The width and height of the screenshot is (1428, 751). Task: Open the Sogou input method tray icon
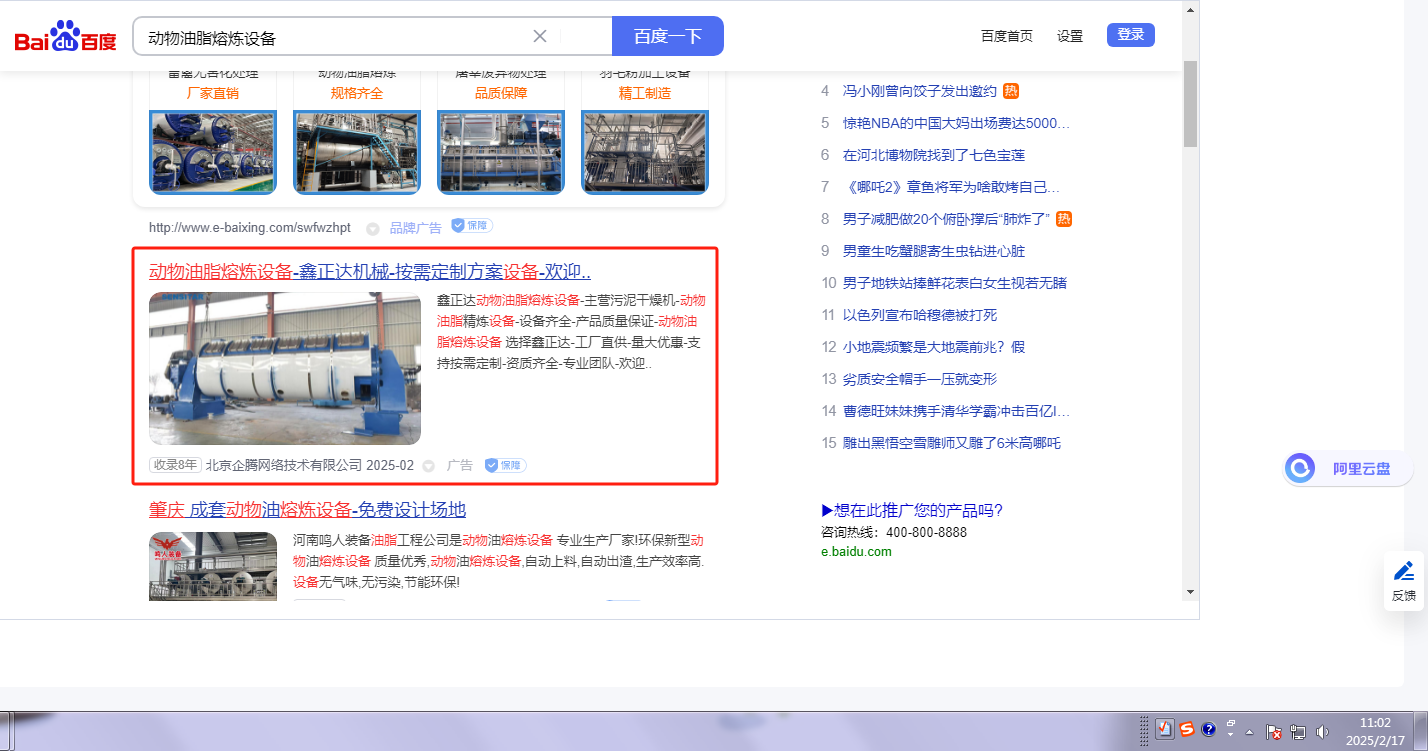tap(1187, 730)
